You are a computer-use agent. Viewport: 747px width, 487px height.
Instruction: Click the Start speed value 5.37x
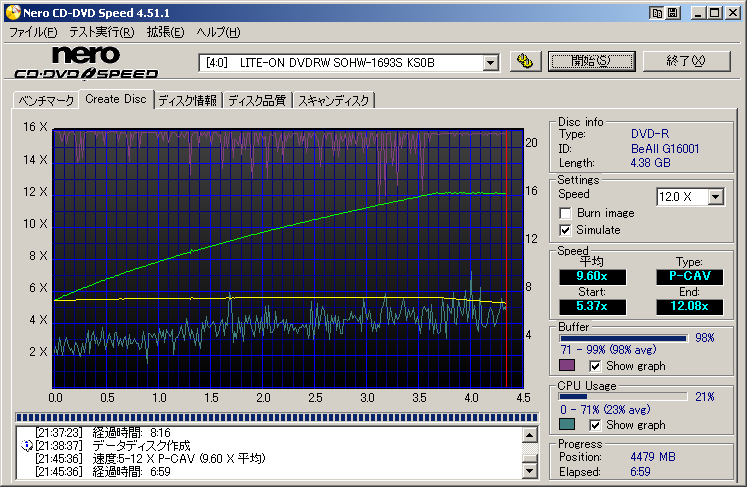pyautogui.click(x=592, y=306)
